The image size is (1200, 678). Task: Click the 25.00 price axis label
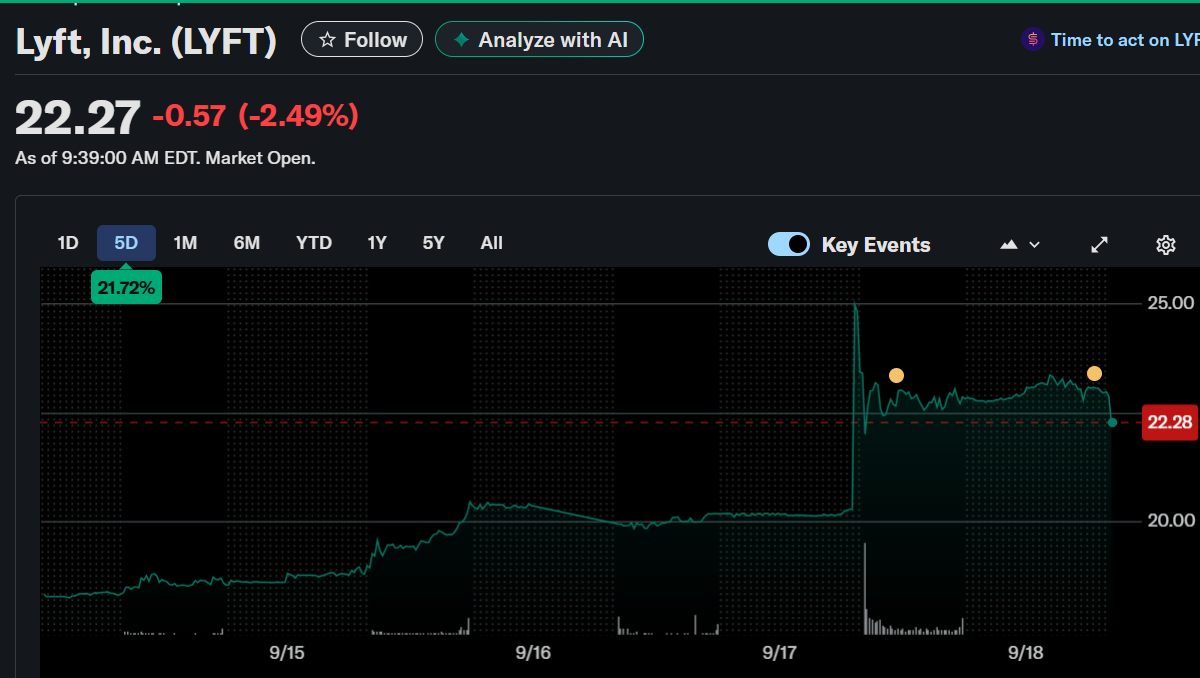pos(1170,303)
